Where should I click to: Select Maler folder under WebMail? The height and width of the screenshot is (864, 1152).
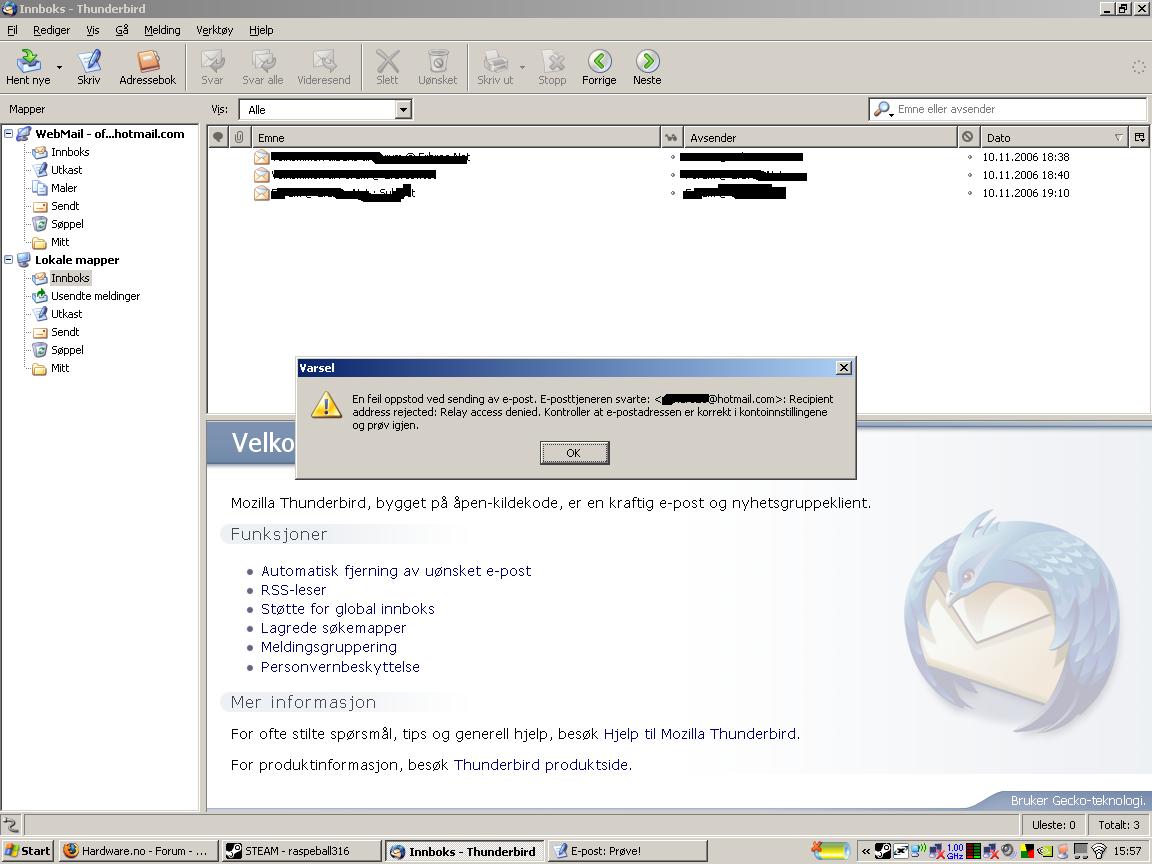[x=64, y=188]
